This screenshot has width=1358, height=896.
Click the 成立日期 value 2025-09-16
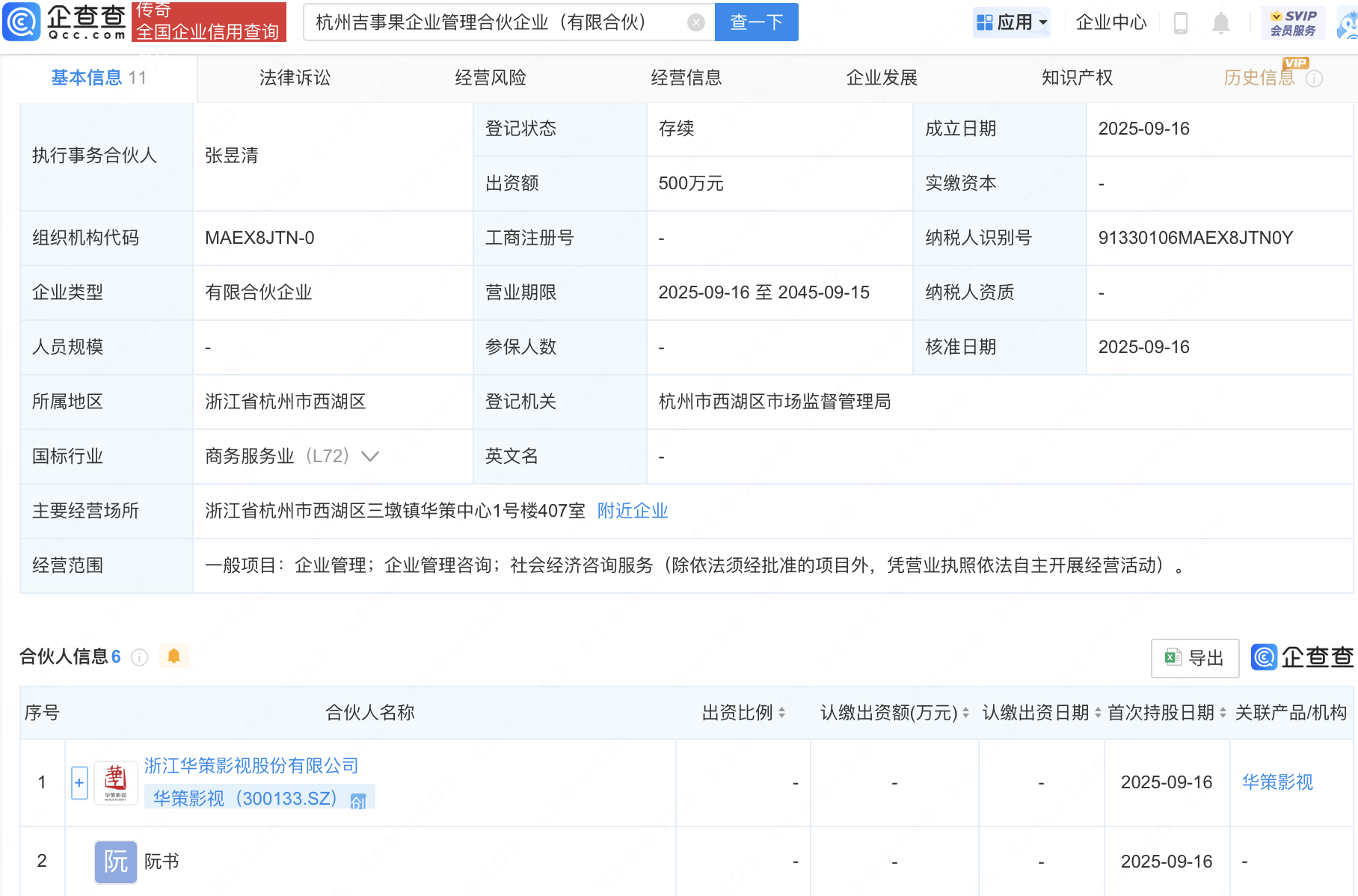click(1144, 129)
